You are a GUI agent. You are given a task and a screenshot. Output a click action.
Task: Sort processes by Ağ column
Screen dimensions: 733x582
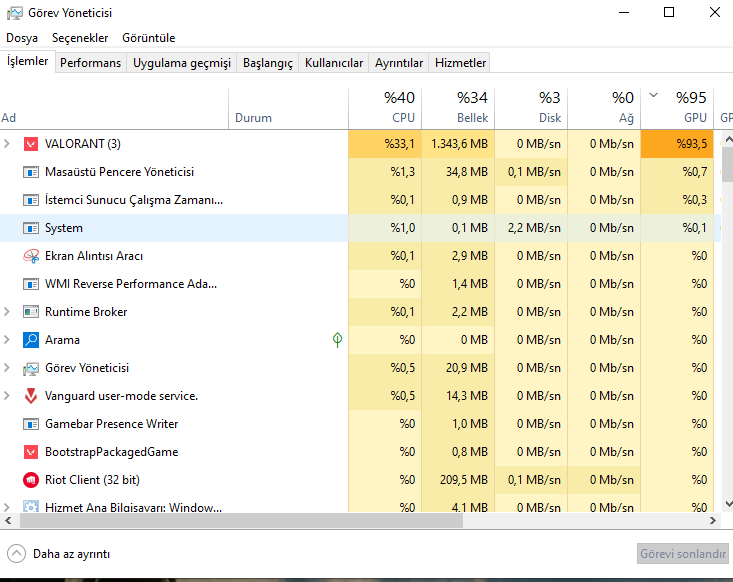click(x=604, y=108)
